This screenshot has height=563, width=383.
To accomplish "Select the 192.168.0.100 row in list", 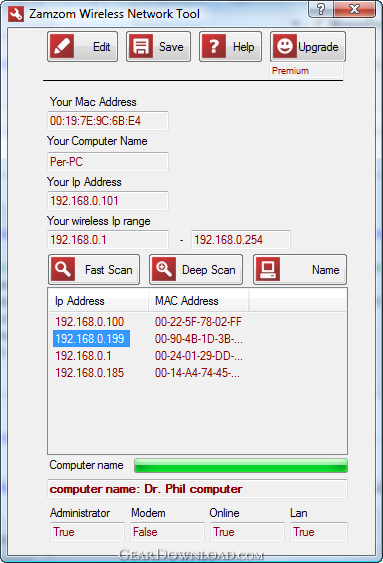I will (x=197, y=321).
